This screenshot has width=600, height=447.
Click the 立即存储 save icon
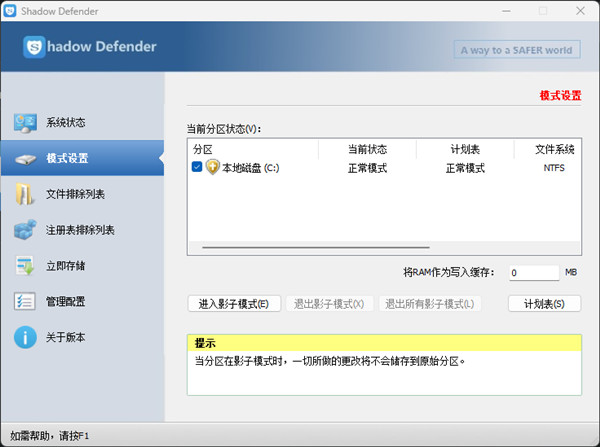25,265
